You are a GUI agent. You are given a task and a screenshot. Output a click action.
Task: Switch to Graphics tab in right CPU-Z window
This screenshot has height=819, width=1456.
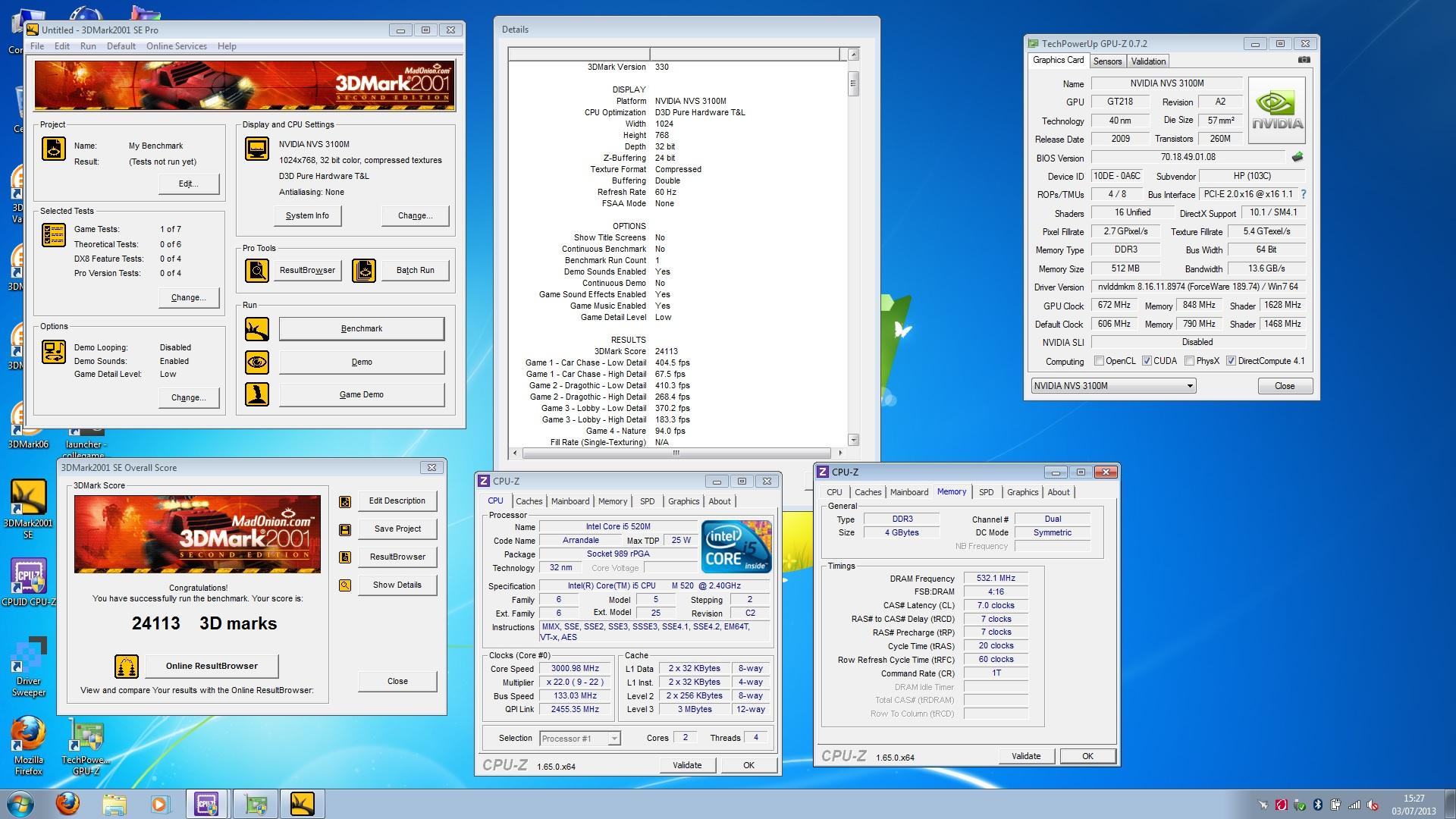(x=1022, y=492)
